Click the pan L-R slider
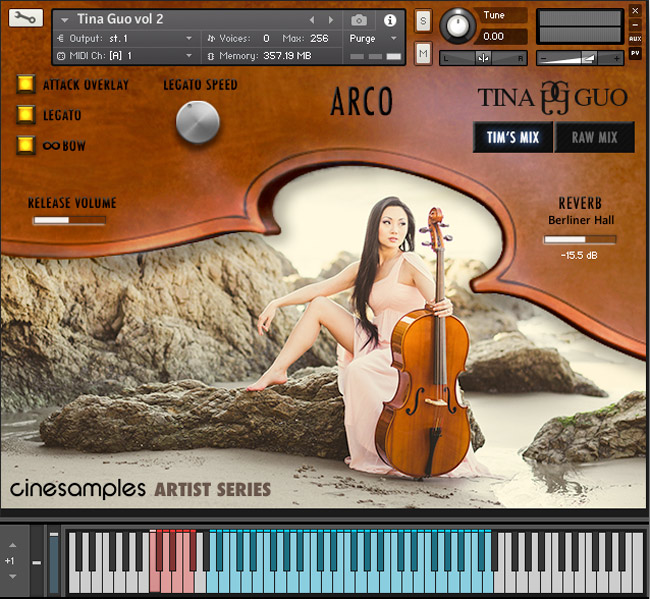650x599 pixels. [483, 58]
